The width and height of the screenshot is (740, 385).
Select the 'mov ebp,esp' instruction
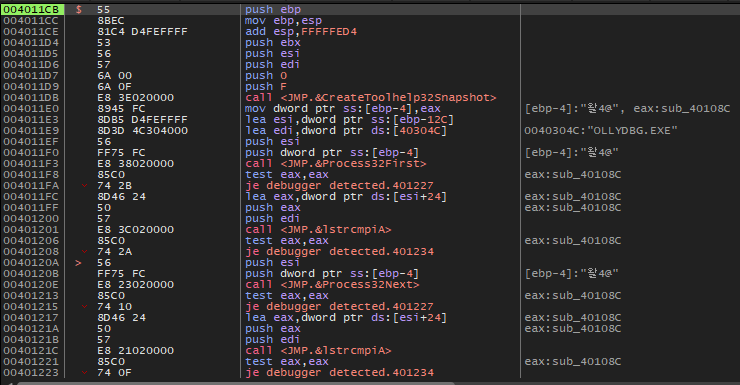click(x=283, y=21)
